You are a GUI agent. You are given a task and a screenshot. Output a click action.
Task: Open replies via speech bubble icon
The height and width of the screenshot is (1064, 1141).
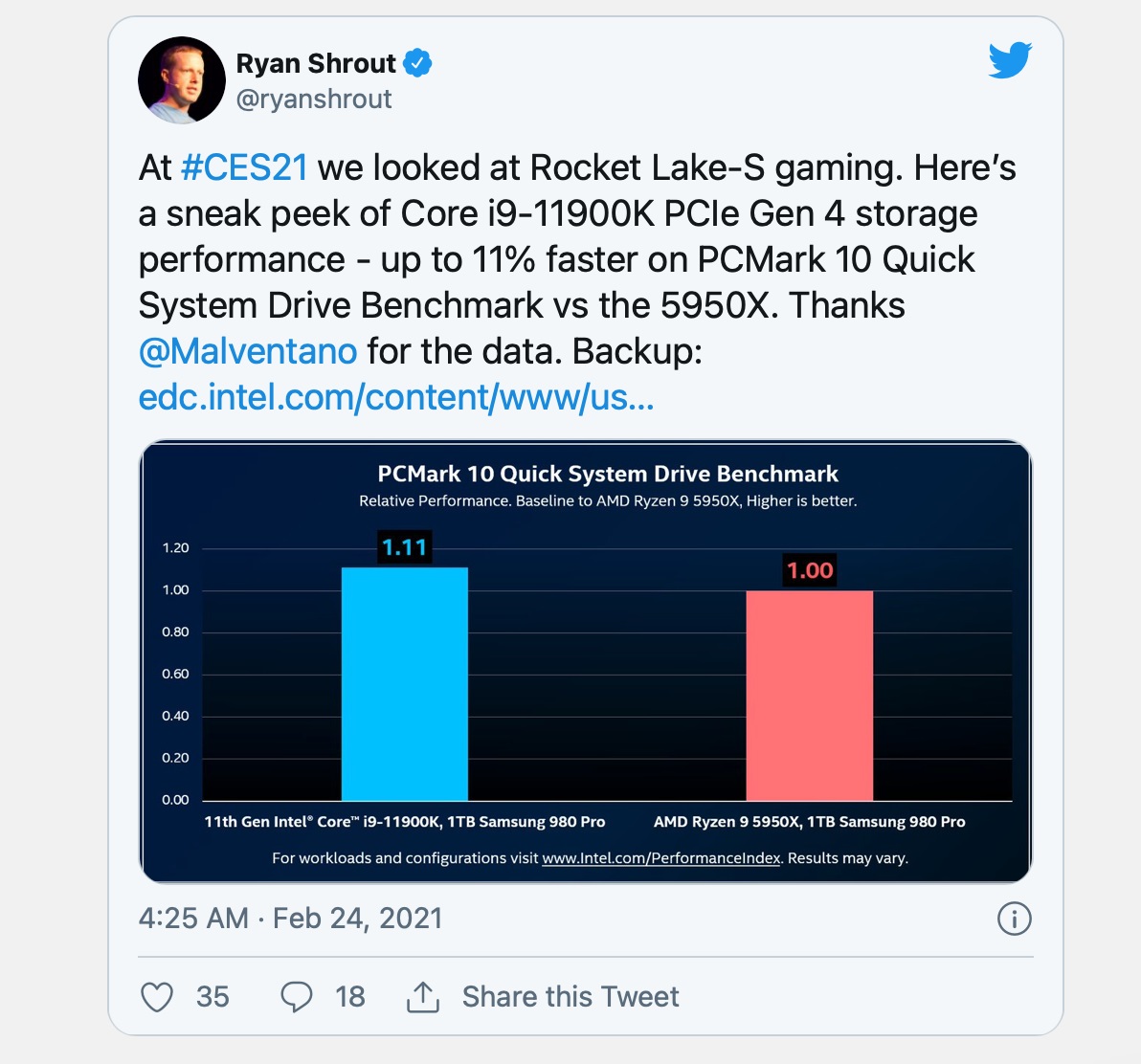pyautogui.click(x=296, y=996)
